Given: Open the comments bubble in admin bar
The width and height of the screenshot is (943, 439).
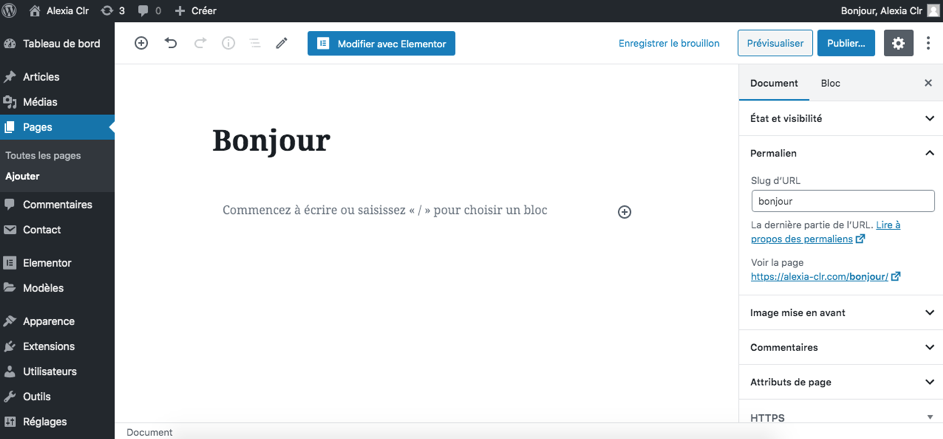Looking at the screenshot, I should [x=149, y=10].
